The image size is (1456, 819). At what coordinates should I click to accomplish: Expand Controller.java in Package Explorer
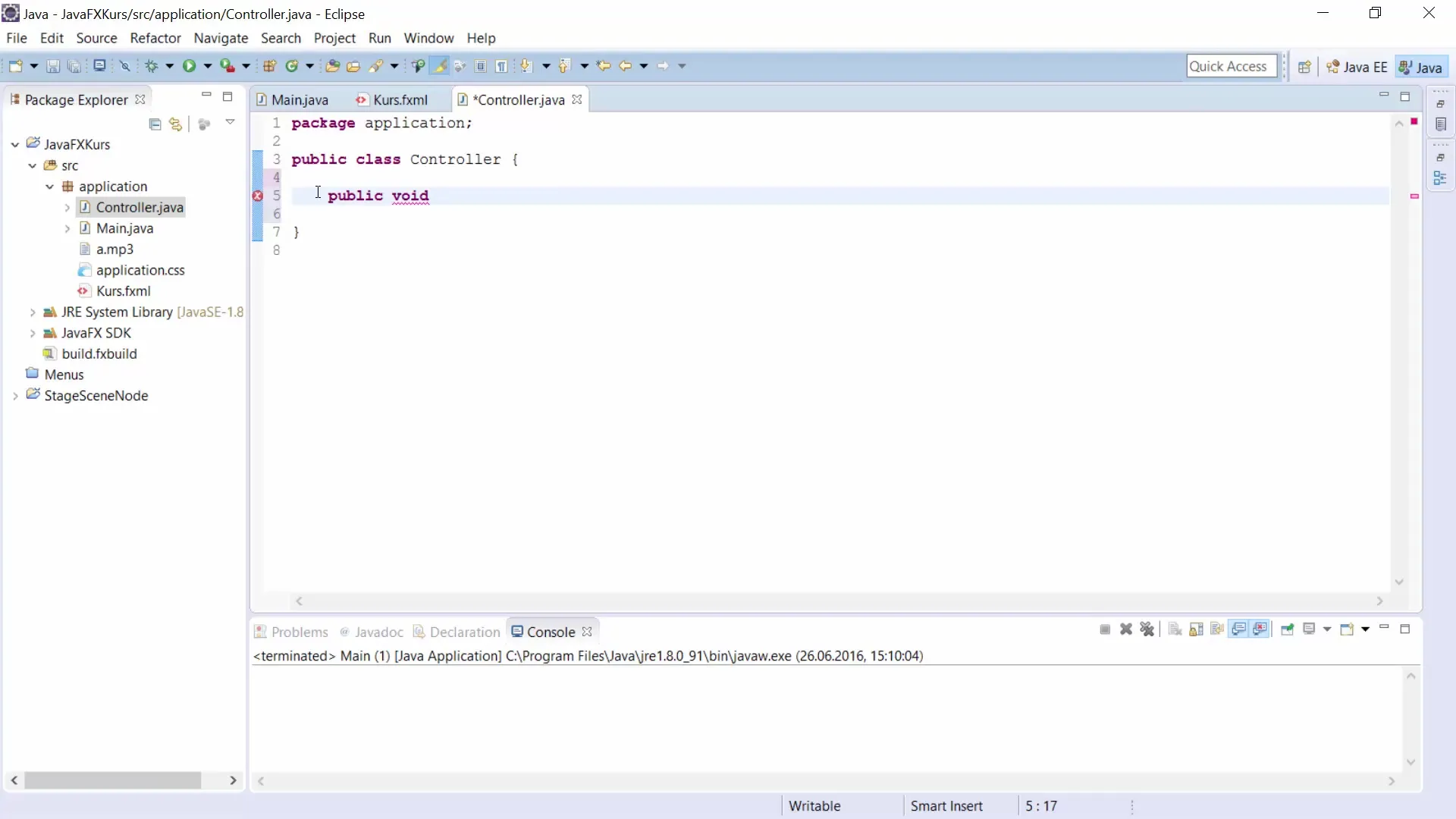[x=67, y=207]
